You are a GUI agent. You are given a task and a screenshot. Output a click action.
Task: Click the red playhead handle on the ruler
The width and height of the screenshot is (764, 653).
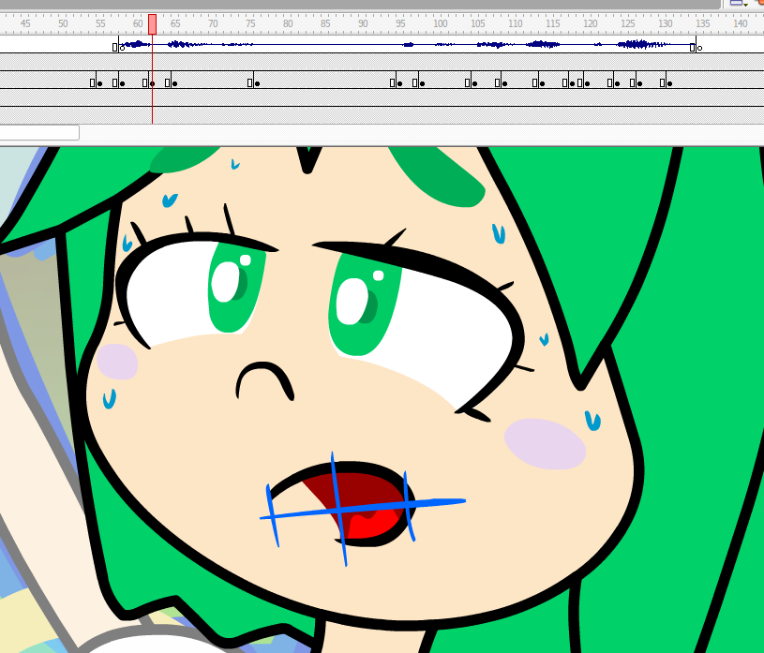(x=152, y=24)
